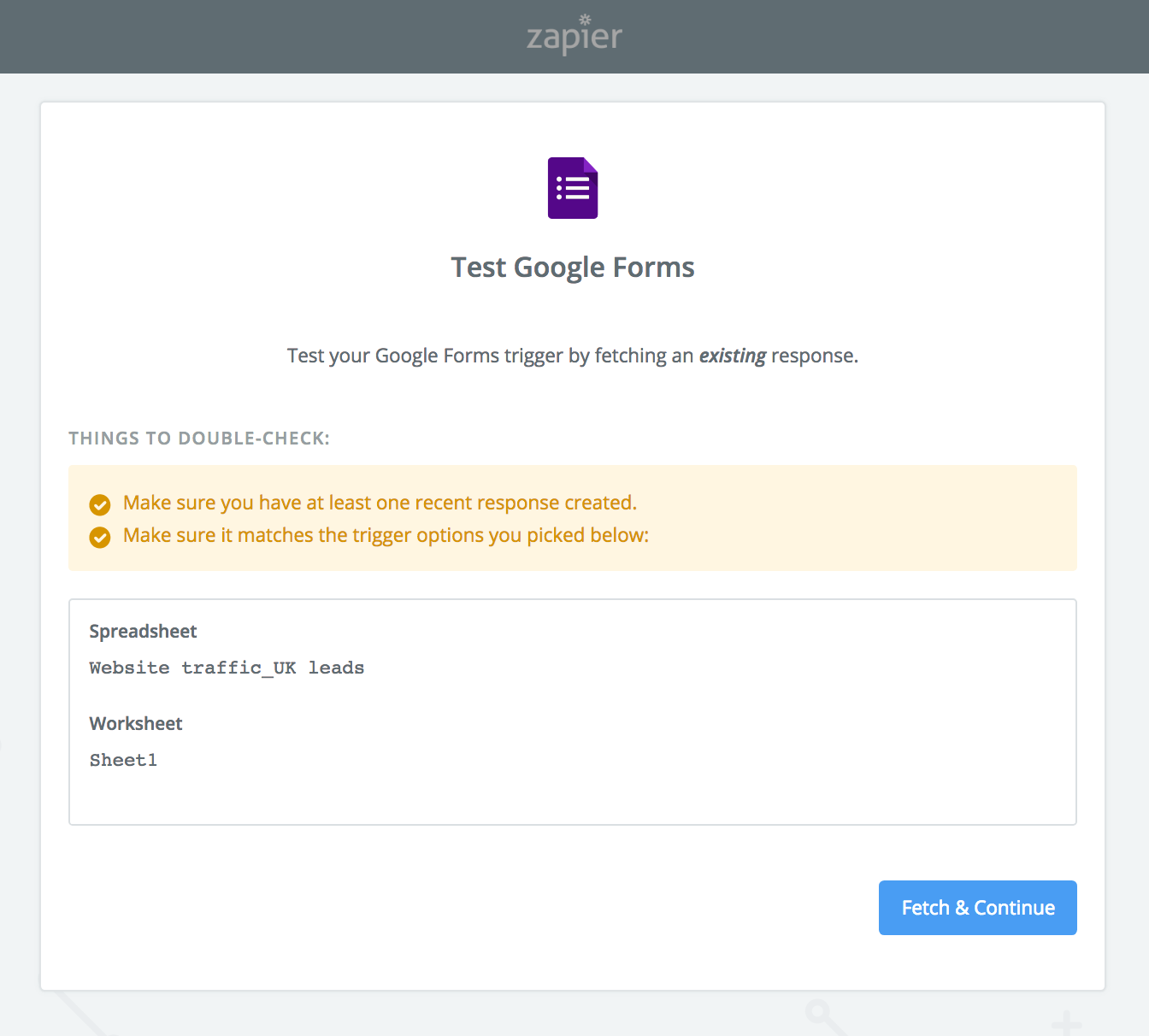1149x1036 pixels.
Task: Click the Test Google Forms heading
Action: (573, 268)
